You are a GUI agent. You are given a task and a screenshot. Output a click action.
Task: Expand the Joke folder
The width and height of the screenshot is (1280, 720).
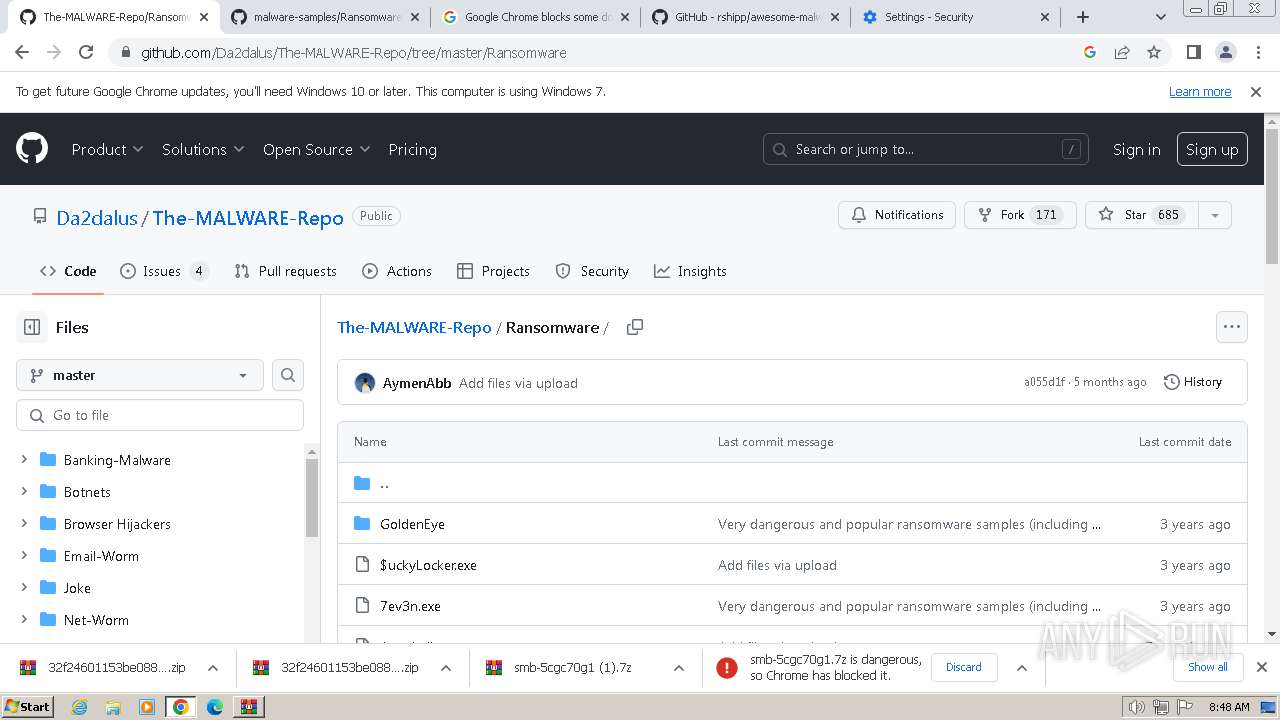pos(24,588)
